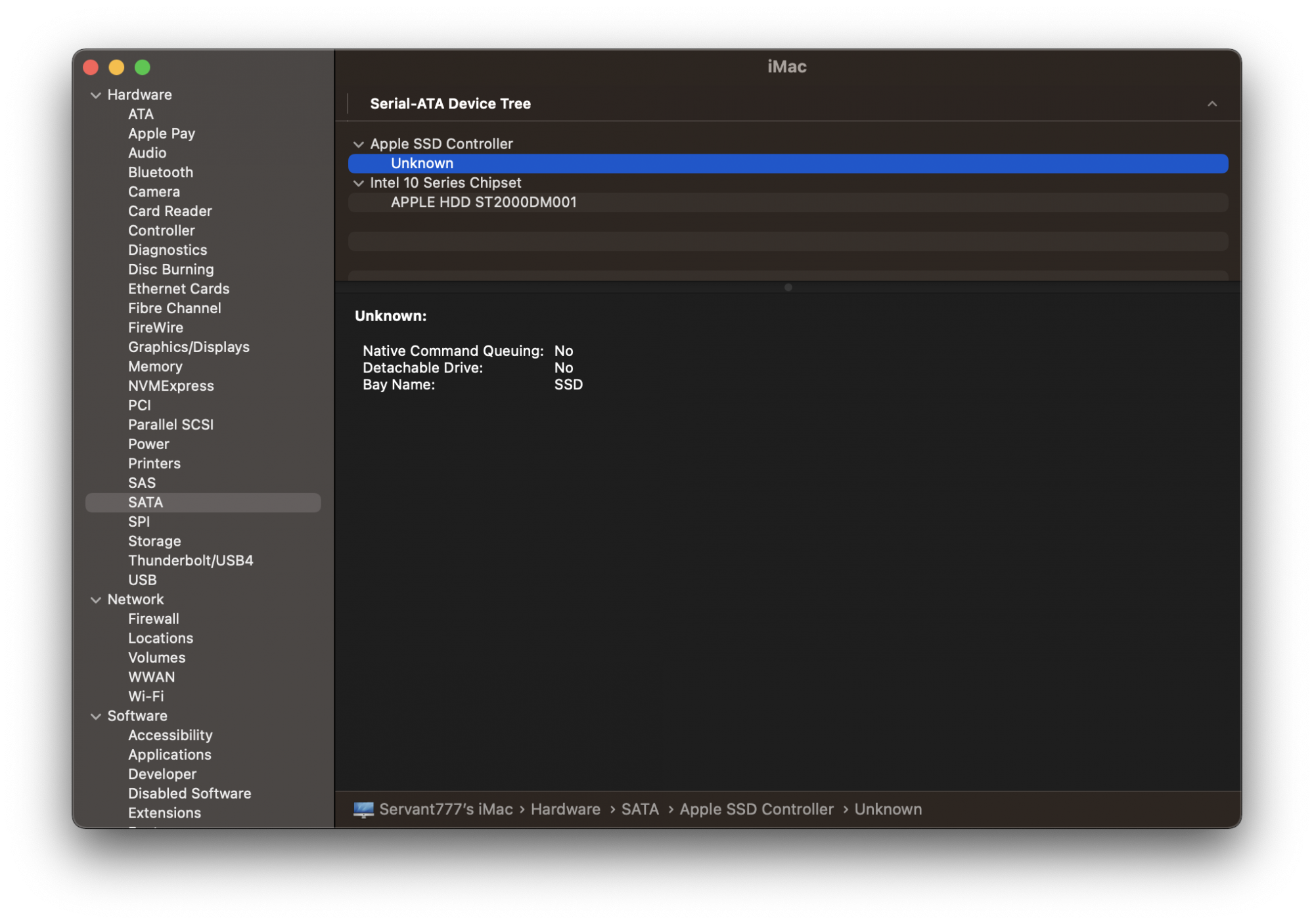Select the Unknown device row
Image resolution: width=1314 pixels, height=924 pixels.
[788, 164]
